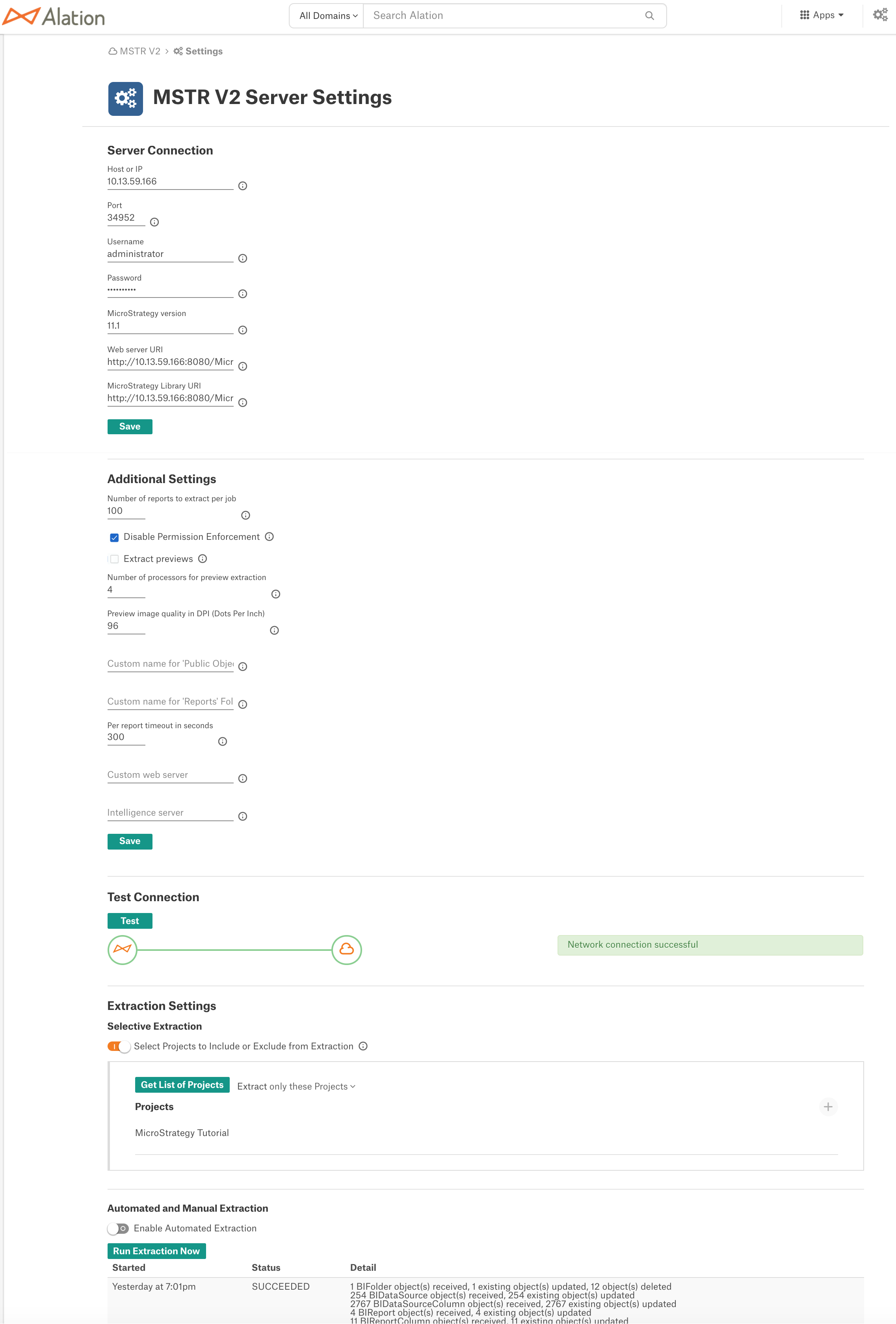
Task: Click info icon beside Disable Permission Enforcement
Action: tap(270, 537)
